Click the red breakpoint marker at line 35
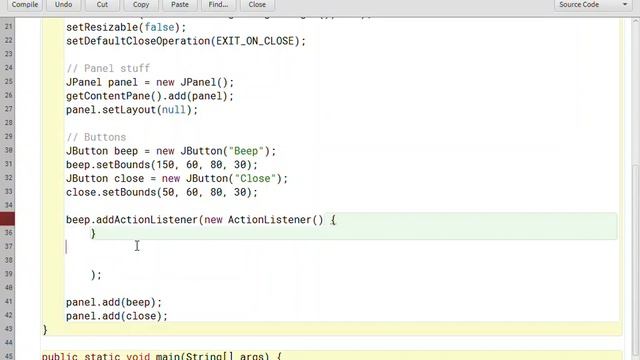The height and width of the screenshot is (360, 640). pos(7,219)
